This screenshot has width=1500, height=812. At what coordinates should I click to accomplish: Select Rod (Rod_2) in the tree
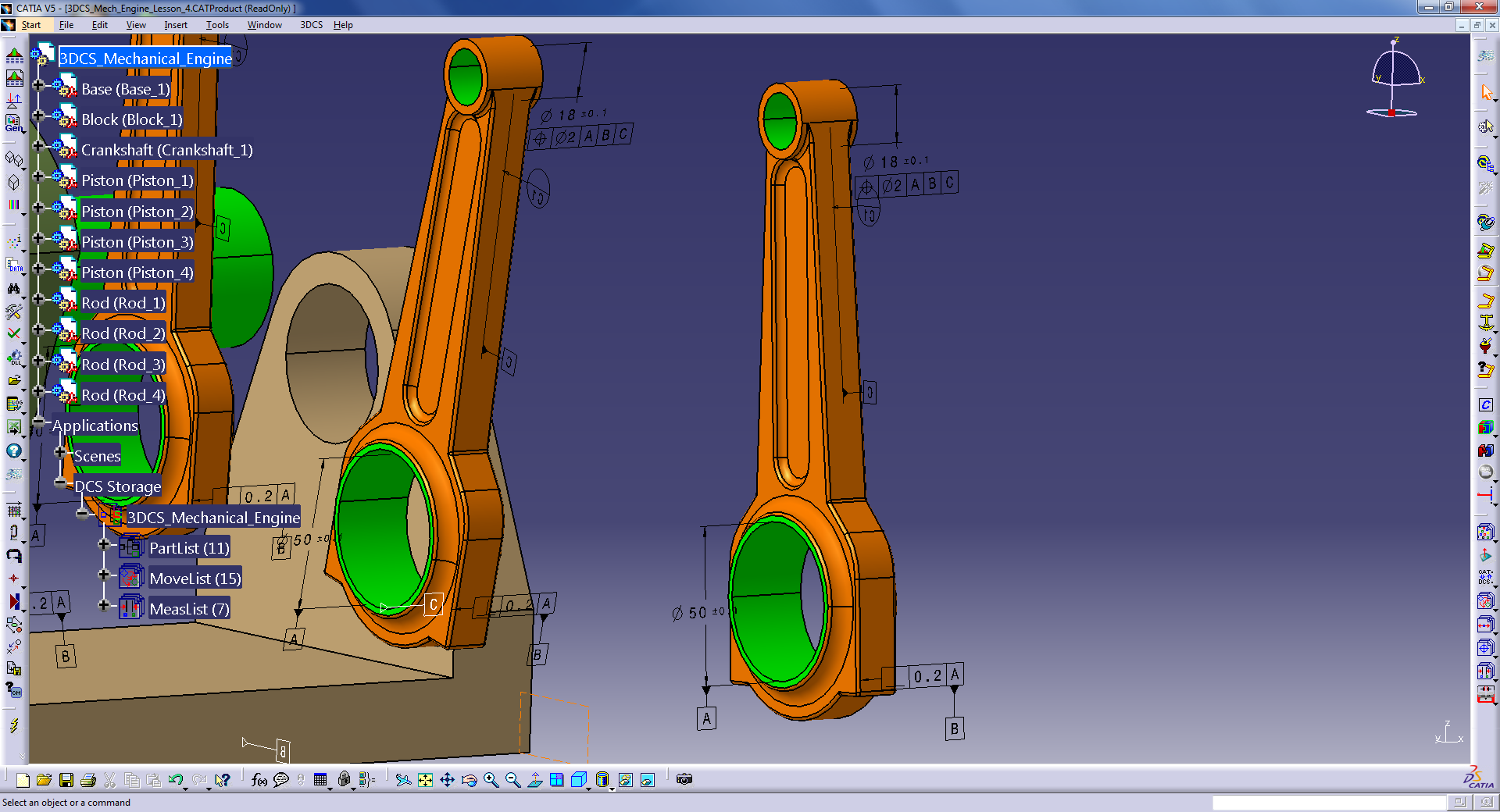123,333
